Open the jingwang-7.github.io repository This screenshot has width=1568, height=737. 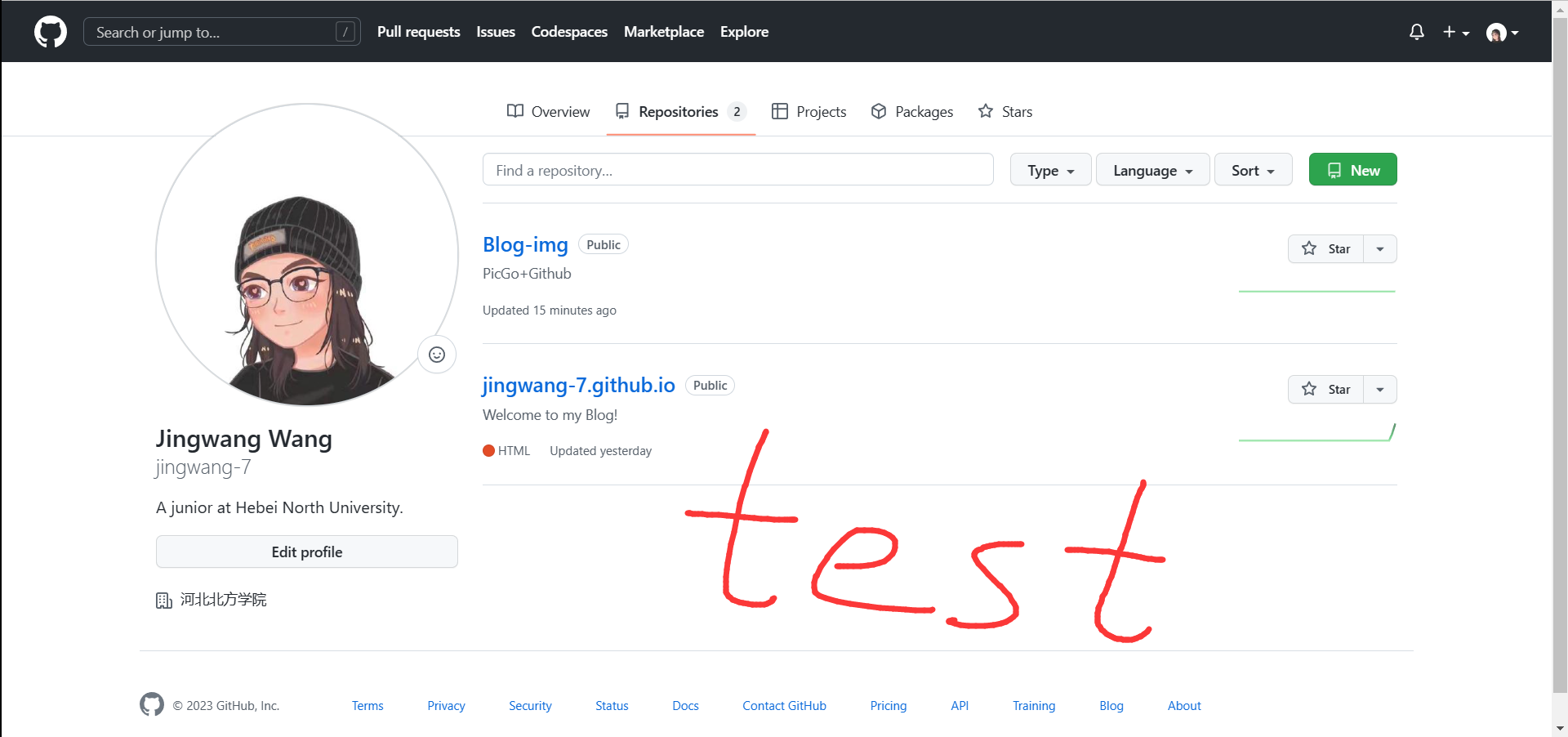[x=579, y=385]
